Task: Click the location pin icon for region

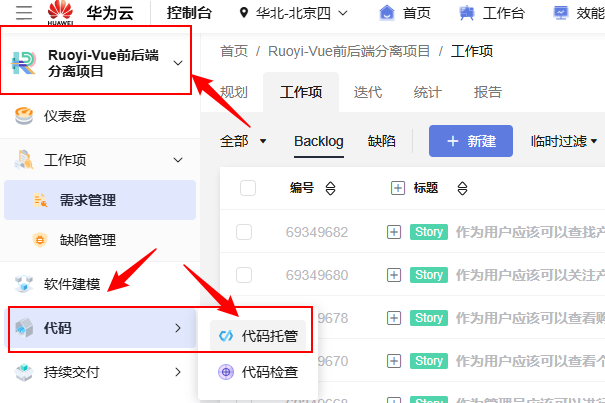Action: pyautogui.click(x=243, y=13)
